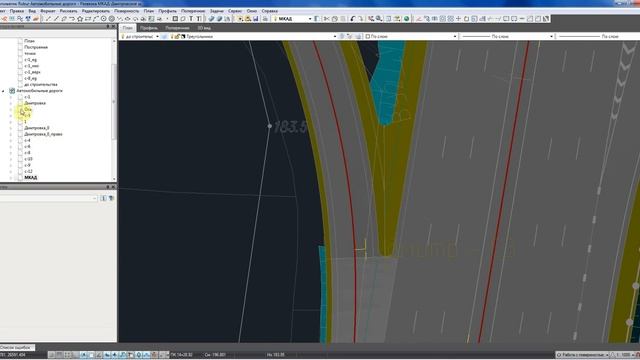This screenshot has width=640, height=360.
Task: Click the Автомобильные дороги group icon
Action: tap(12, 91)
